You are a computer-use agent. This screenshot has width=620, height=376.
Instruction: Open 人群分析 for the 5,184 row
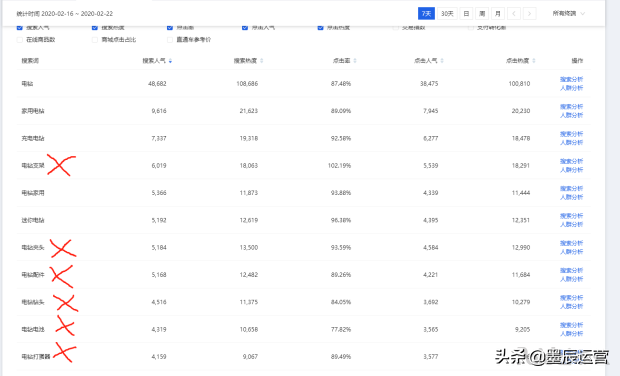tap(571, 252)
